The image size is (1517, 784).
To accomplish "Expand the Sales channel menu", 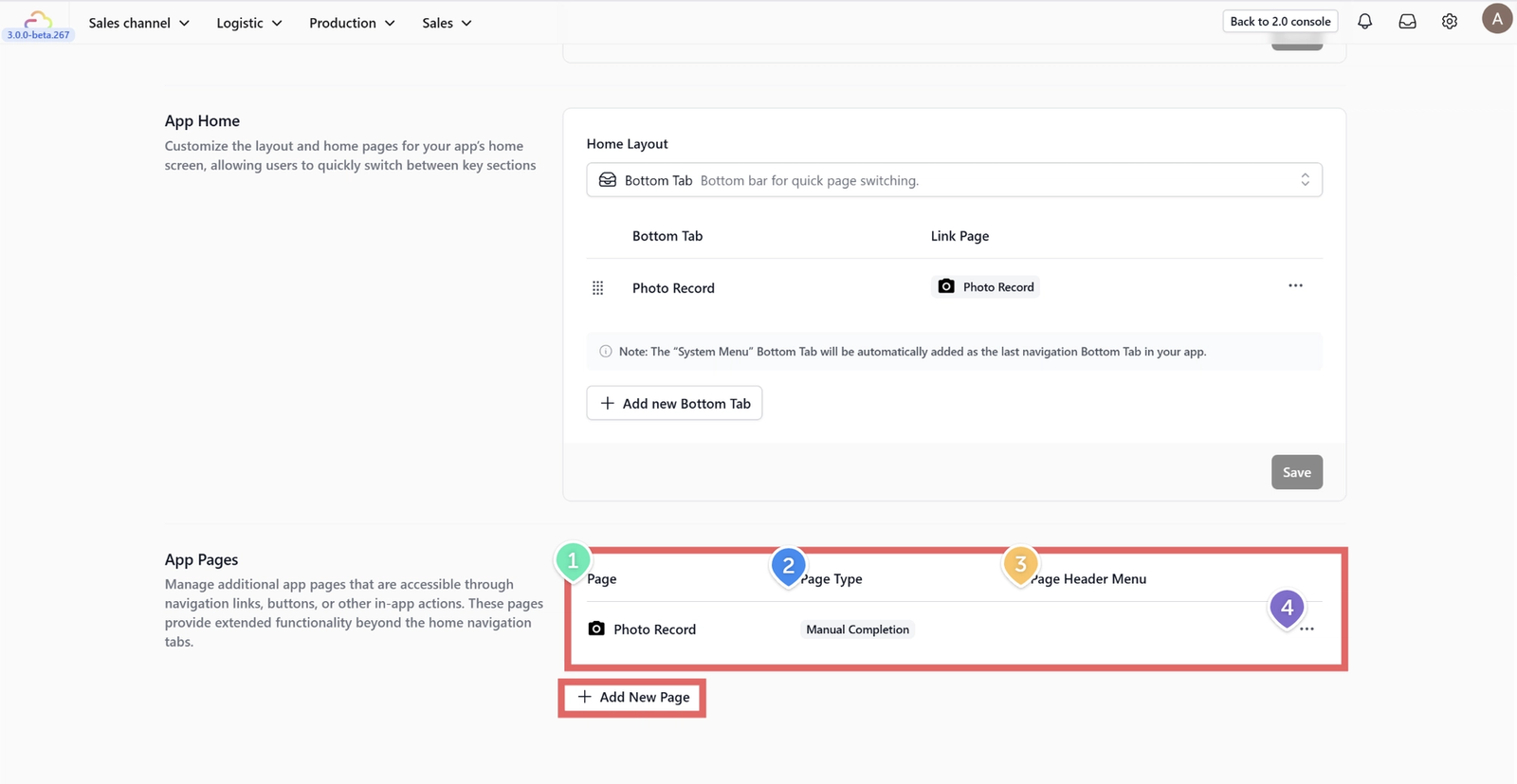I will (x=138, y=23).
